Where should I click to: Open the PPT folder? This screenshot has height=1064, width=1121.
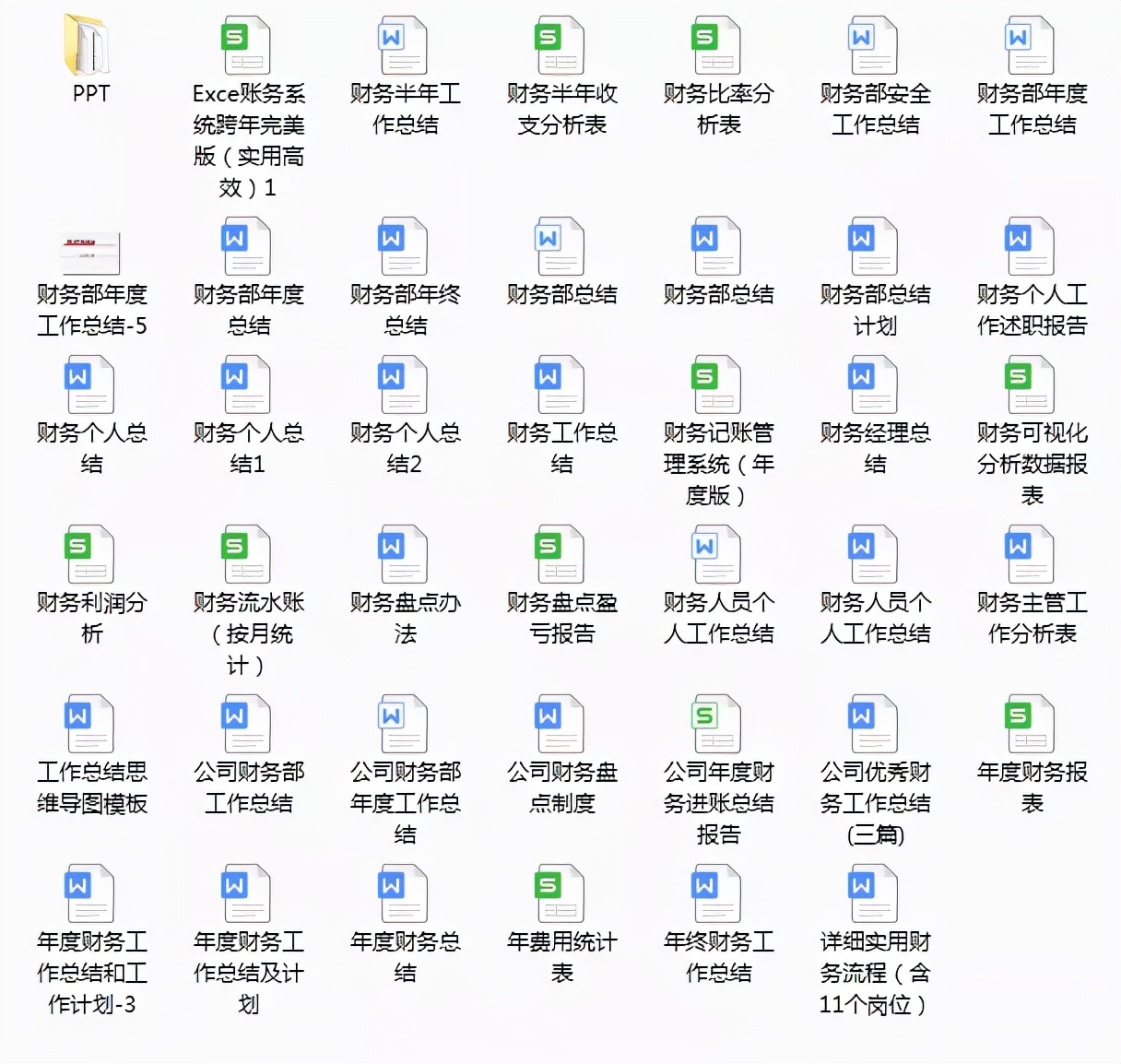click(x=88, y=43)
